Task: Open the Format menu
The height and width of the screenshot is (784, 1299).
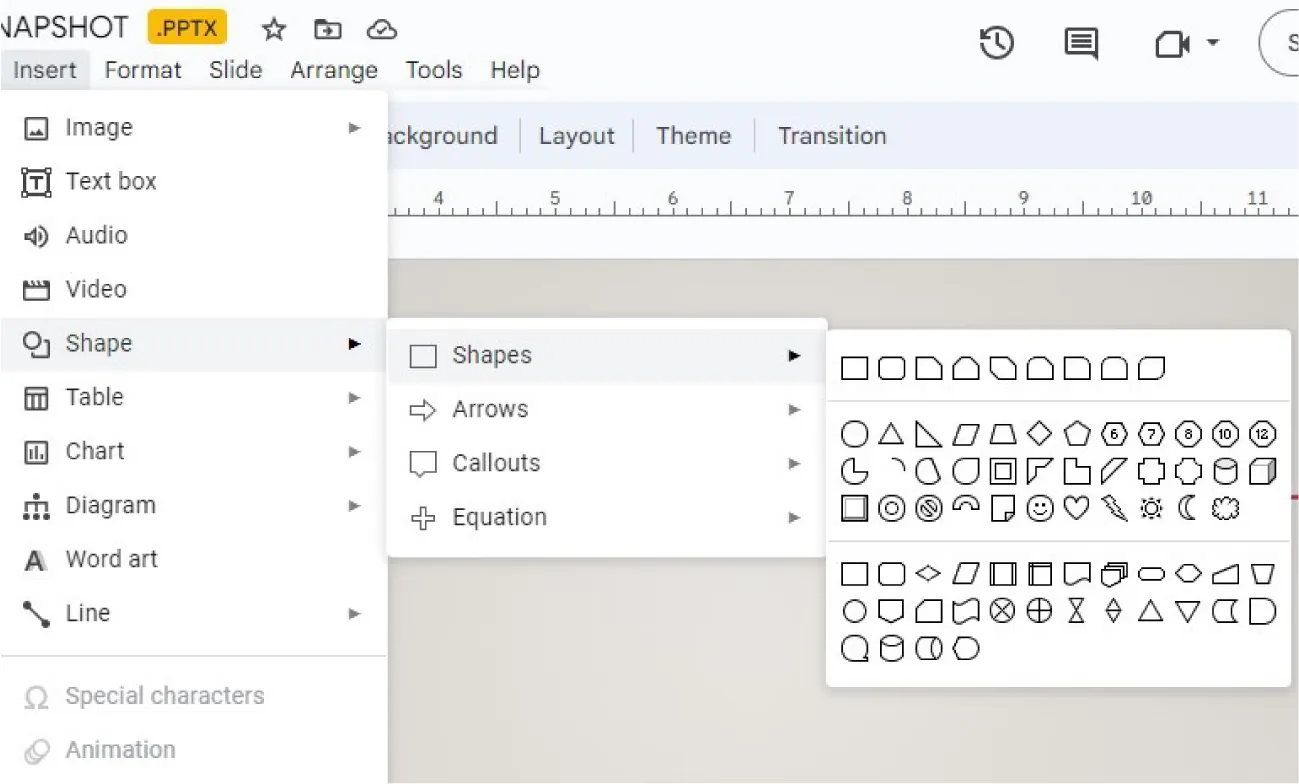Action: [x=143, y=70]
